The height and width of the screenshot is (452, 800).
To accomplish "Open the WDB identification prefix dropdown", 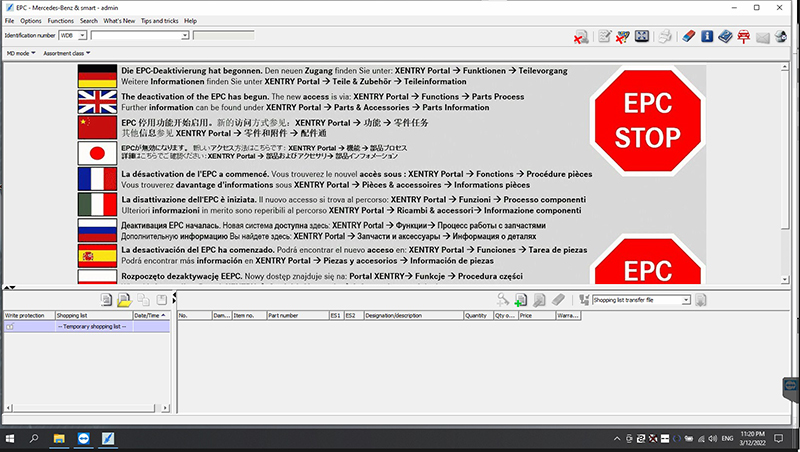I will pyautogui.click(x=82, y=35).
